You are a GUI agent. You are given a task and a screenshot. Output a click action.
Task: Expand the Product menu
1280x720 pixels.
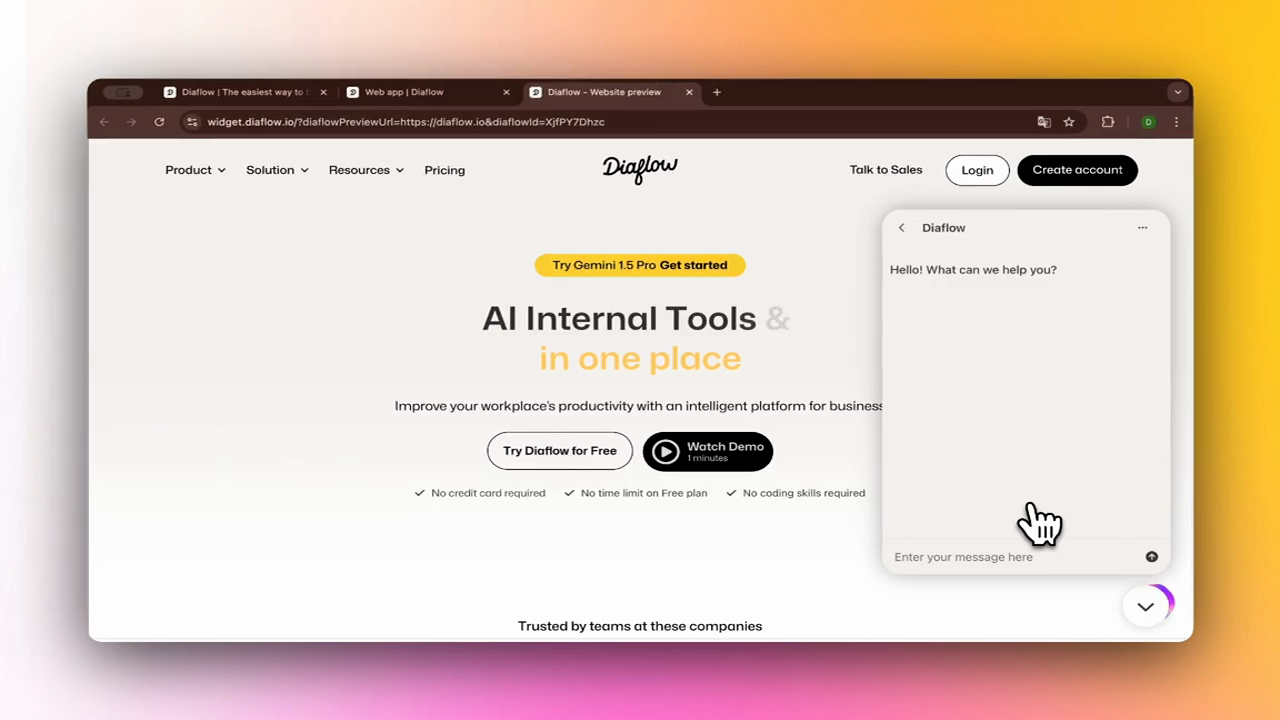tap(195, 170)
